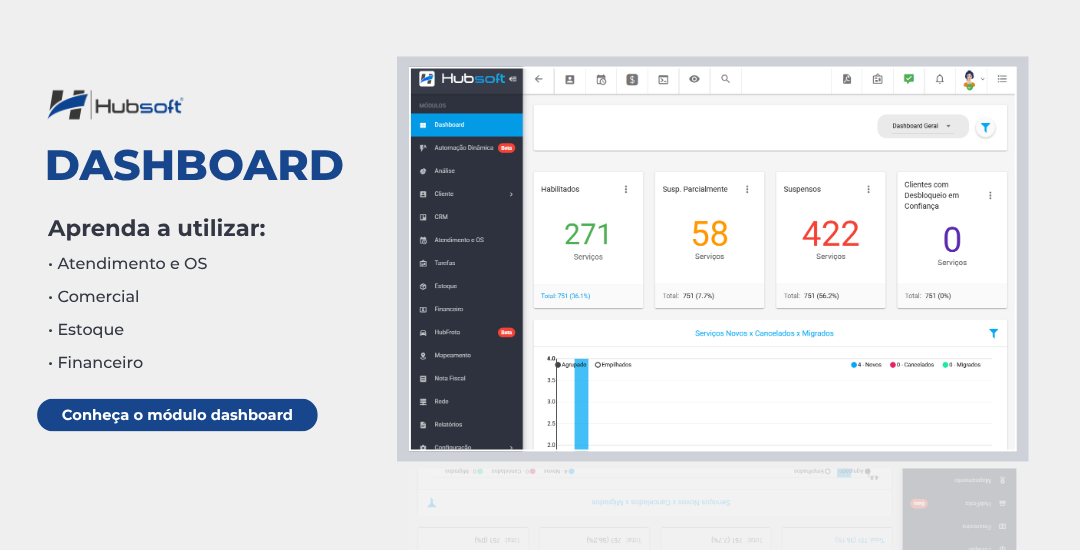
Task: Click the Hubsoft logo icon in sidebar header
Action: (x=427, y=78)
